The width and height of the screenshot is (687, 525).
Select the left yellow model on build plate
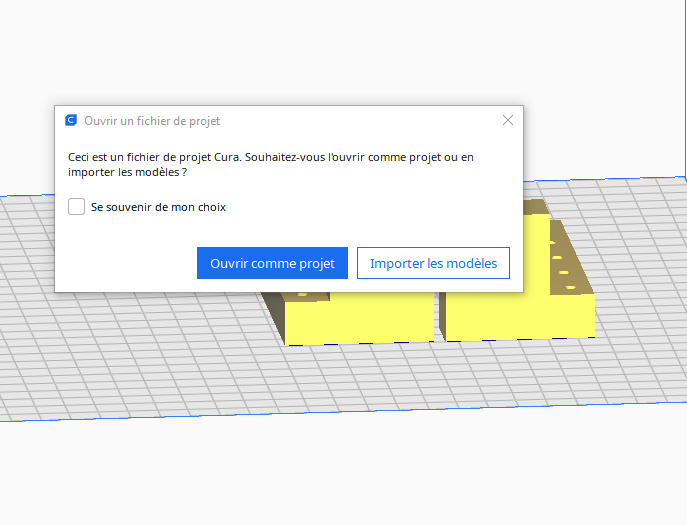point(357,318)
